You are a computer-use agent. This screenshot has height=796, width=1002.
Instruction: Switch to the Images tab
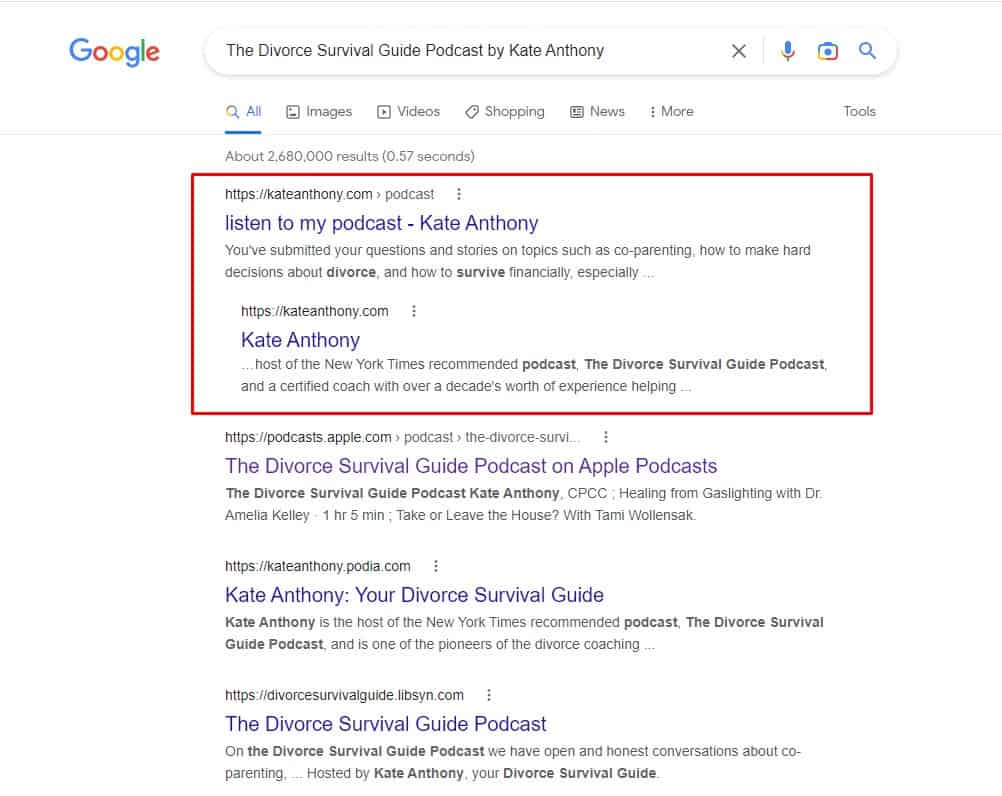point(319,112)
